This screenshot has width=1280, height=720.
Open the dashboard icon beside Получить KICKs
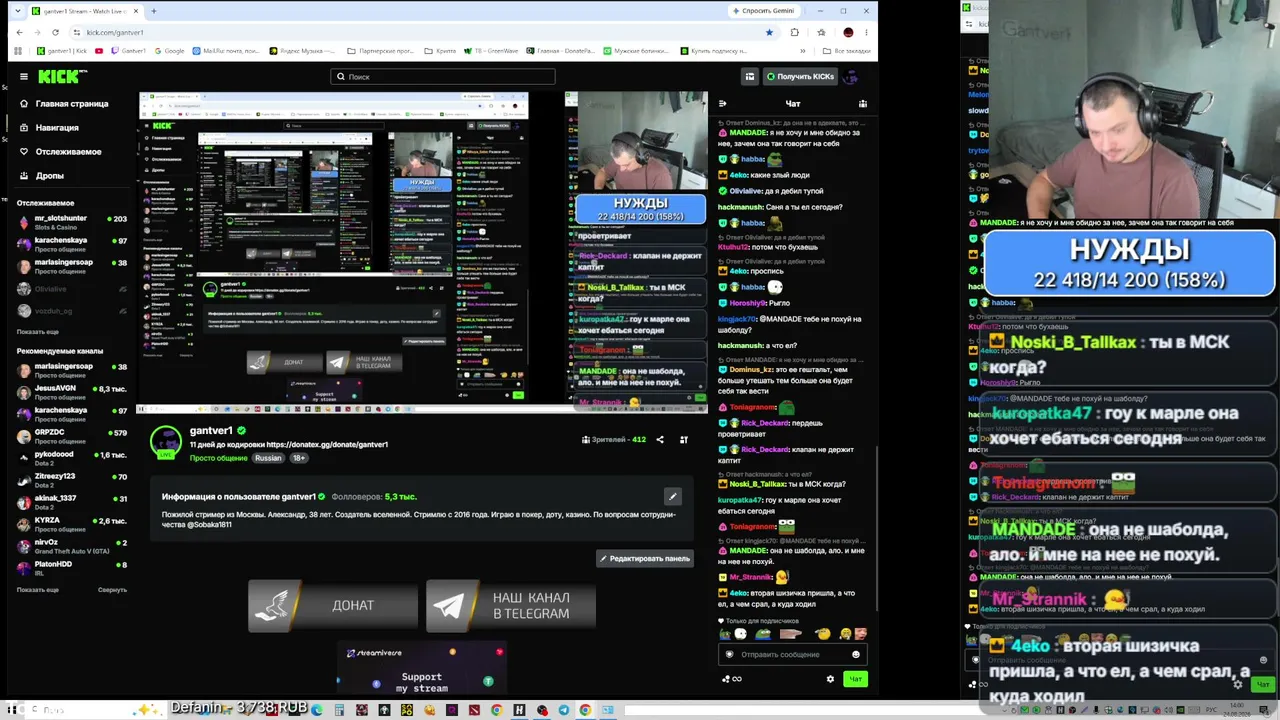(x=750, y=76)
